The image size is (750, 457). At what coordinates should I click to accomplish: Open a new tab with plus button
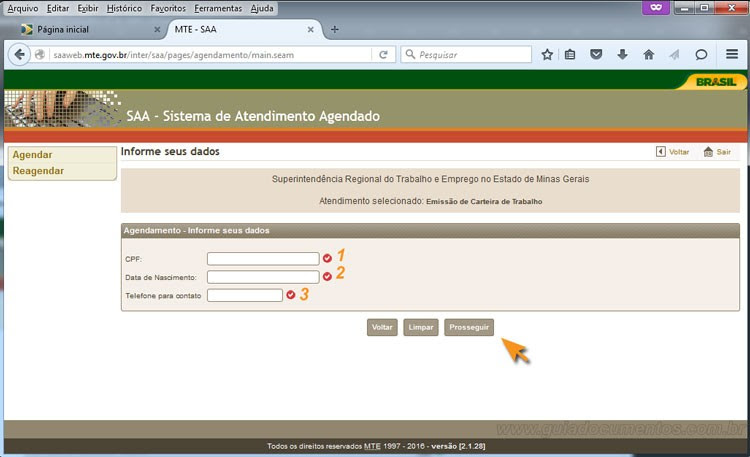pyautogui.click(x=334, y=30)
